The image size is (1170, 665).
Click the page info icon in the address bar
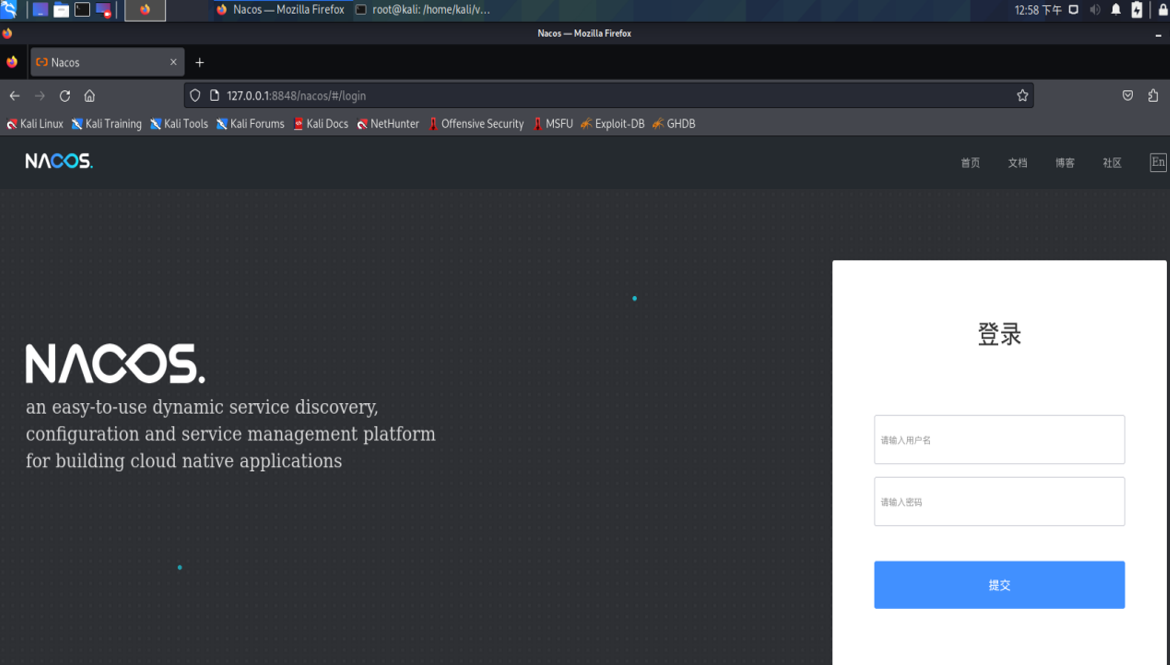coord(214,96)
